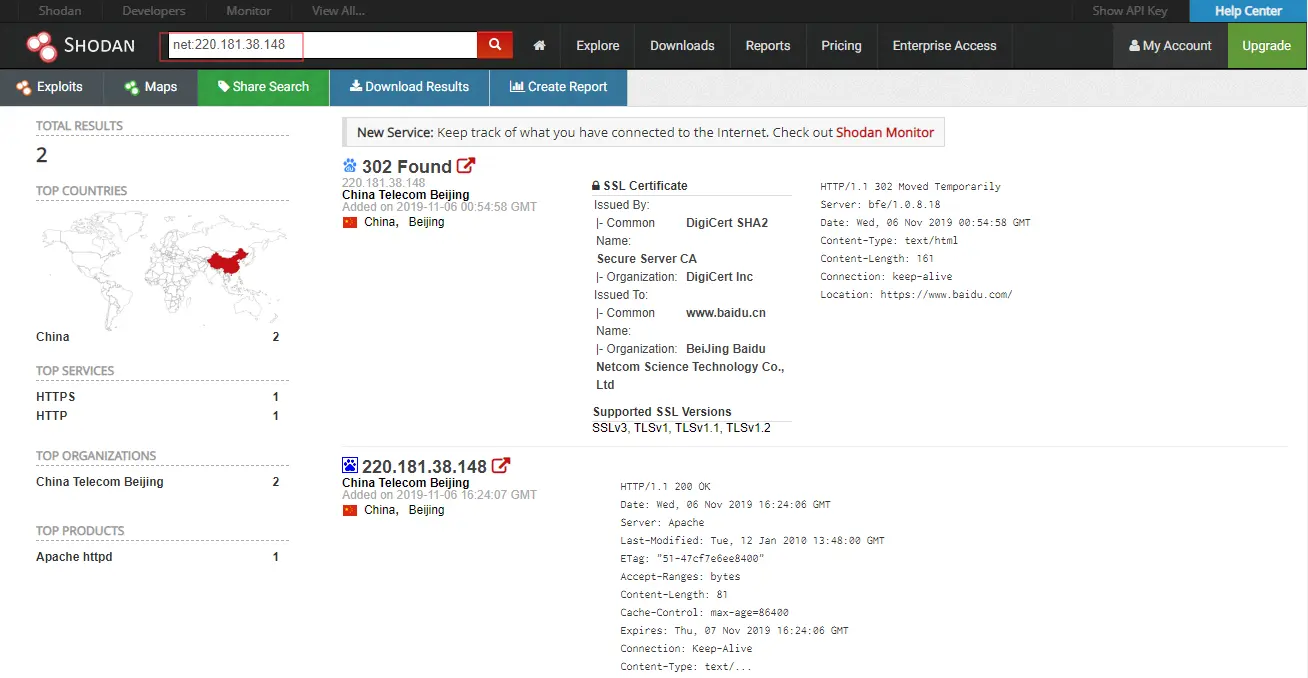Click the Location: https://www.baidu.com/ header line
The image size is (1308, 678).
[916, 295]
